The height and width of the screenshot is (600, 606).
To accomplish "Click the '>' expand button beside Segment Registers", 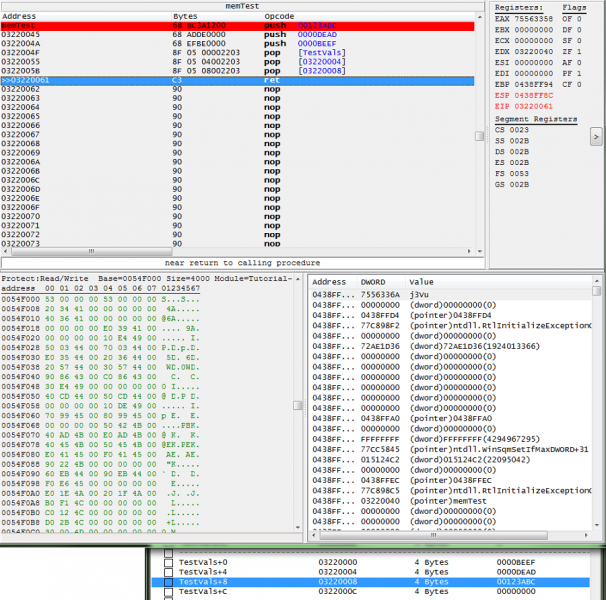I will click(x=595, y=133).
